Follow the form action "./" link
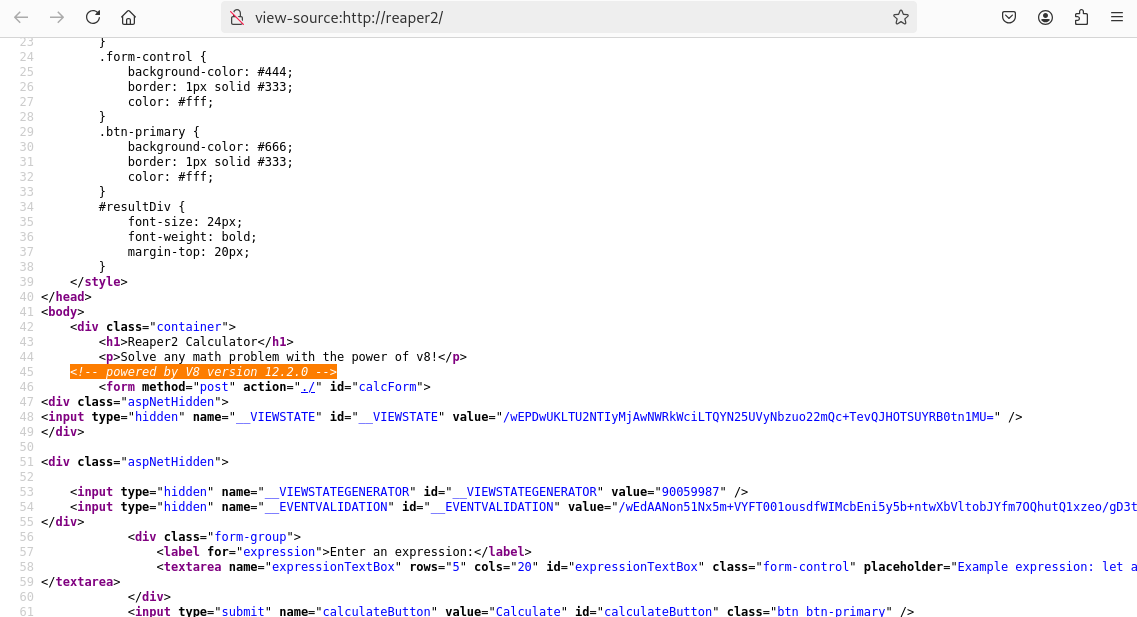The height and width of the screenshot is (617, 1137). tap(308, 387)
